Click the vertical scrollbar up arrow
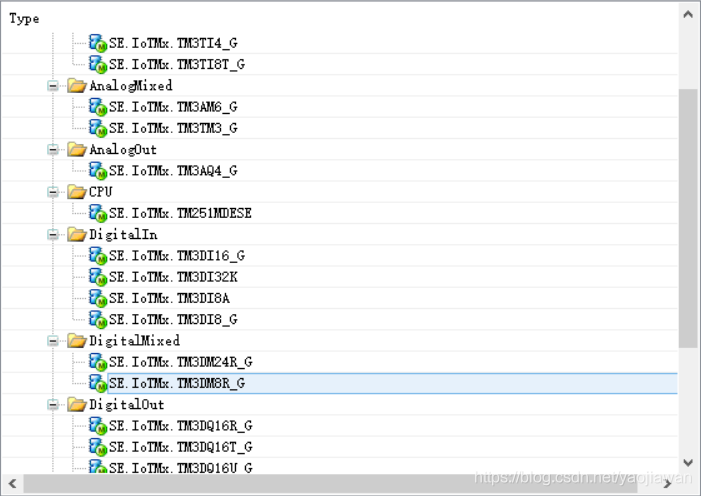Viewport: 701px width, 496px height. pos(688,15)
